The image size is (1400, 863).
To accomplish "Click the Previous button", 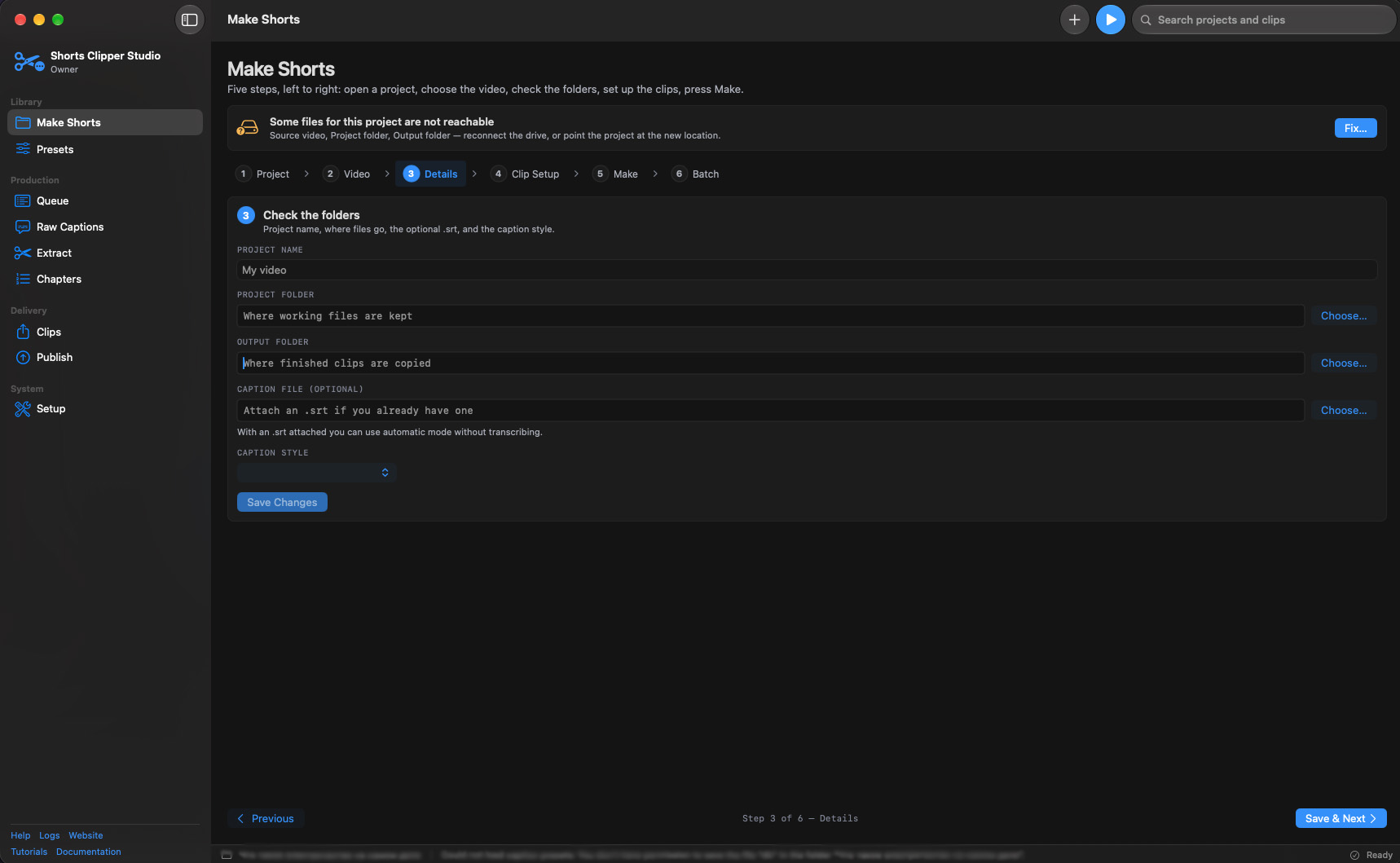I will [266, 818].
